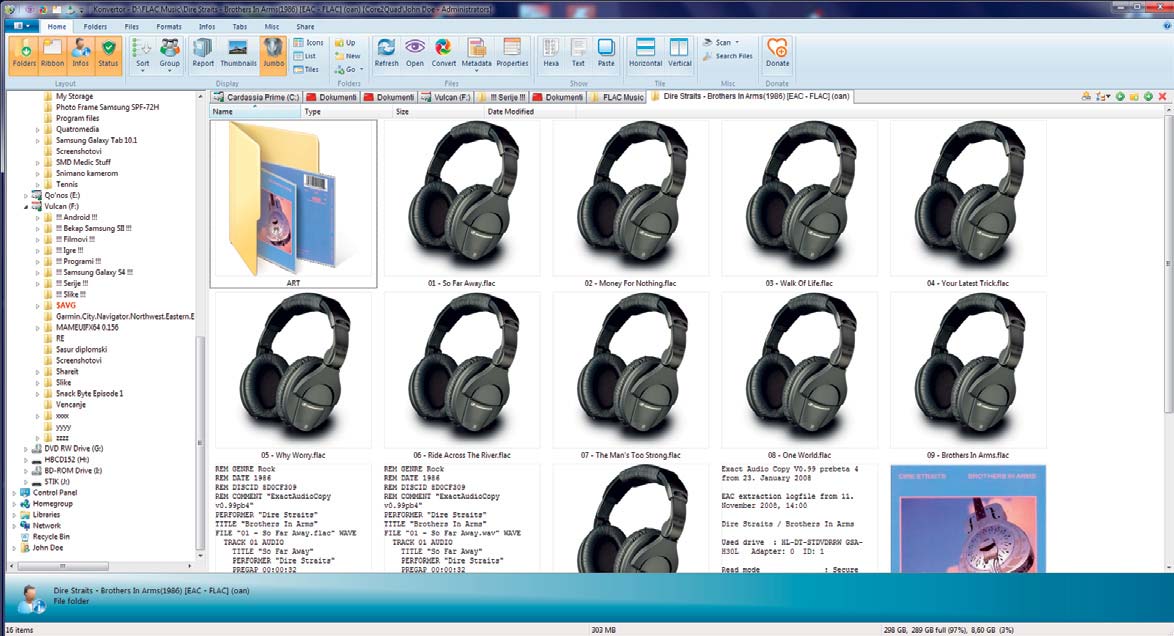Image resolution: width=1174 pixels, height=636 pixels.
Task: Switch to Report display mode
Action: 203,55
